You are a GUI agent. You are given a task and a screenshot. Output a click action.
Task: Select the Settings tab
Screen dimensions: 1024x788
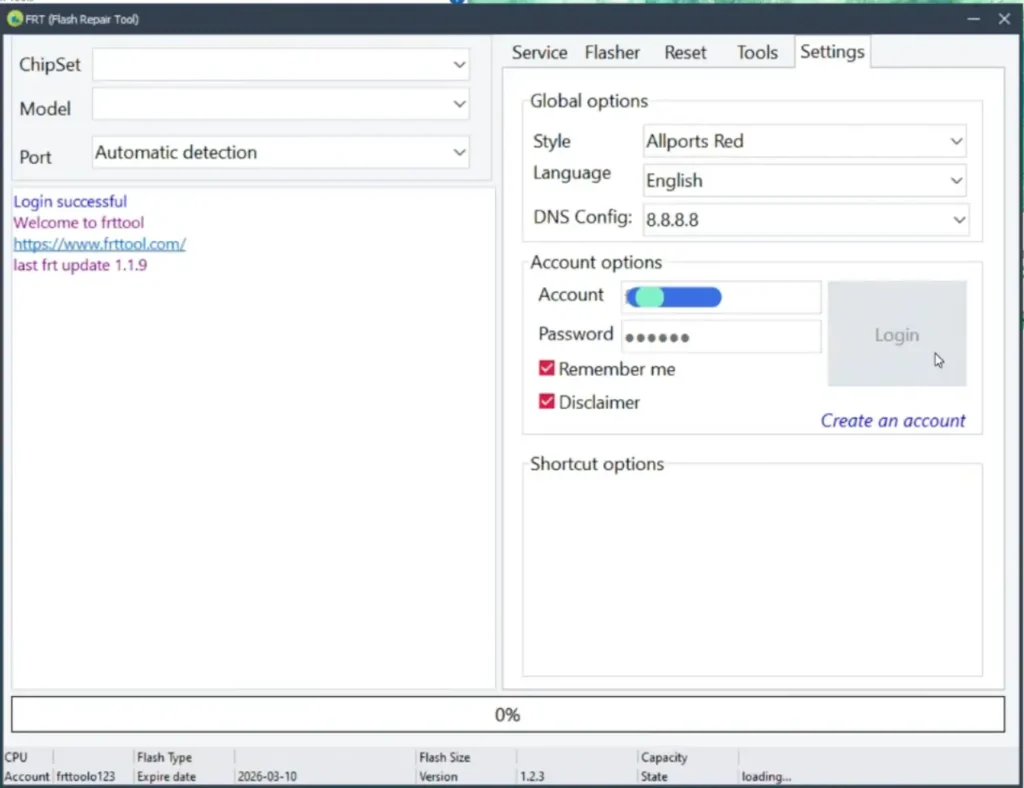[832, 52]
